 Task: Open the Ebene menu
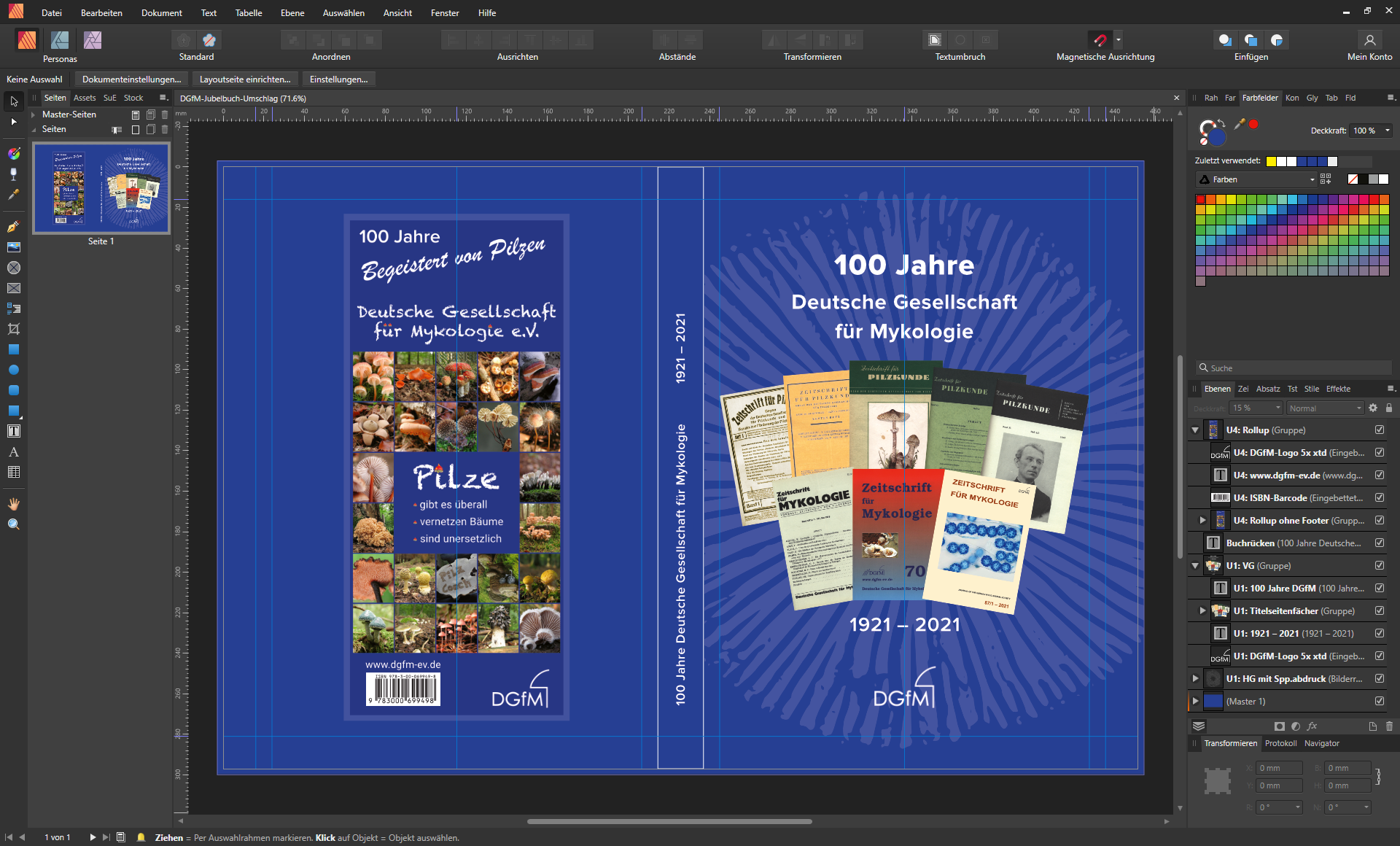click(292, 12)
